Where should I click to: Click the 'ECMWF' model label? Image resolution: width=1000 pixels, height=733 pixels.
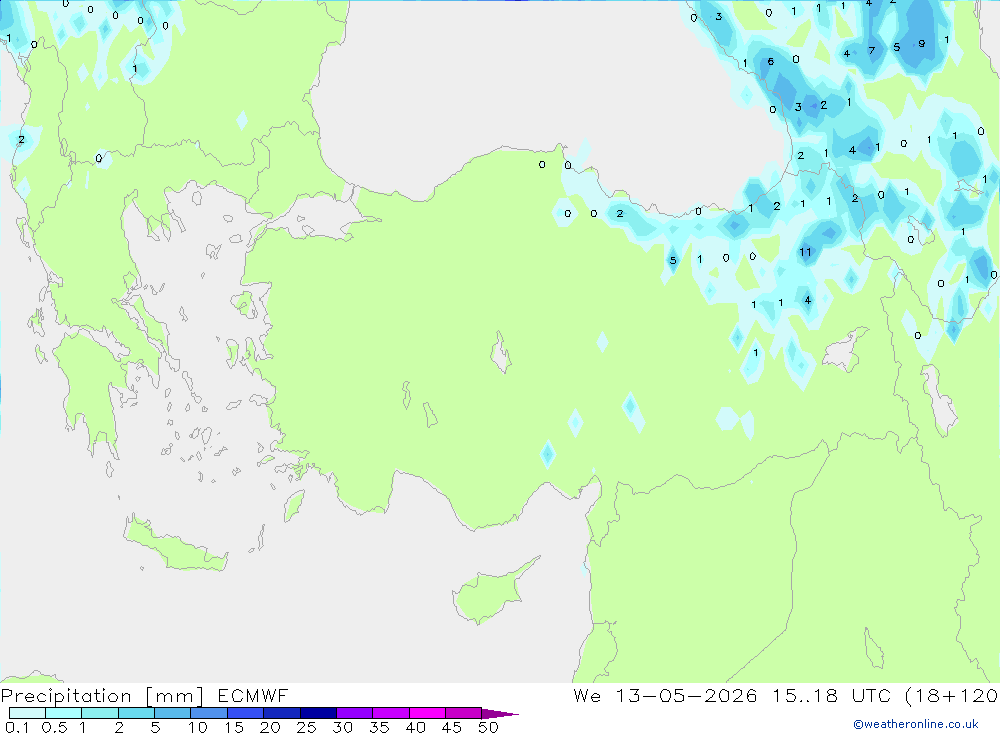click(x=253, y=695)
